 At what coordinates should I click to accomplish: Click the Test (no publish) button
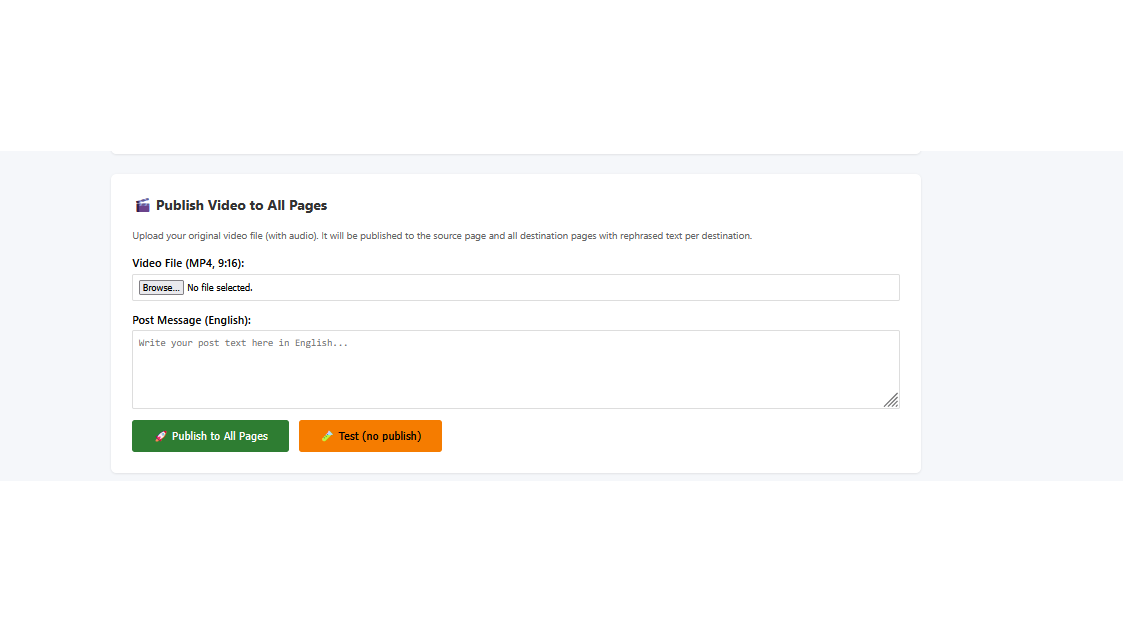click(x=370, y=436)
